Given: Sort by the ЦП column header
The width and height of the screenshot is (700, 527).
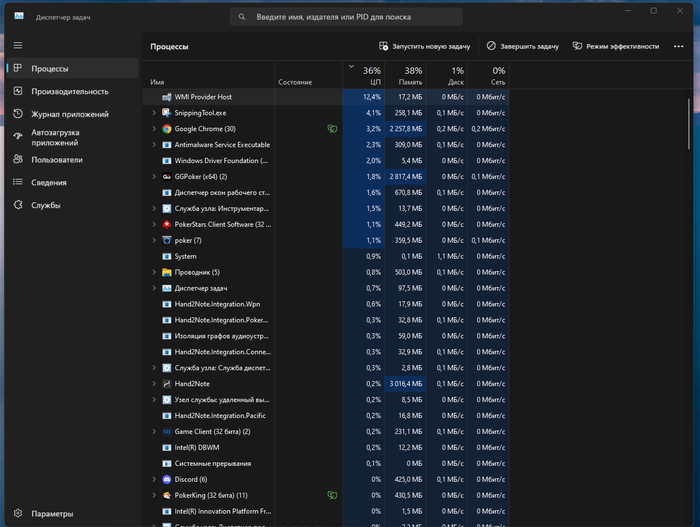Looking at the screenshot, I should click(363, 75).
